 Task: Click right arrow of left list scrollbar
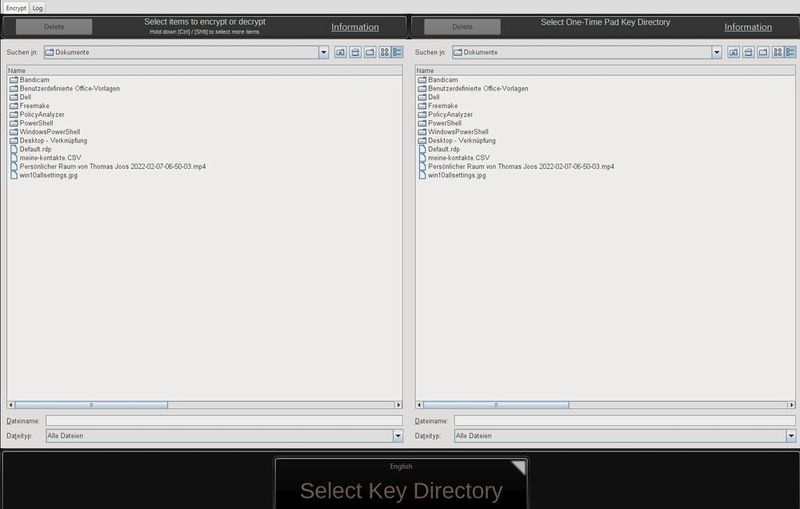398,405
